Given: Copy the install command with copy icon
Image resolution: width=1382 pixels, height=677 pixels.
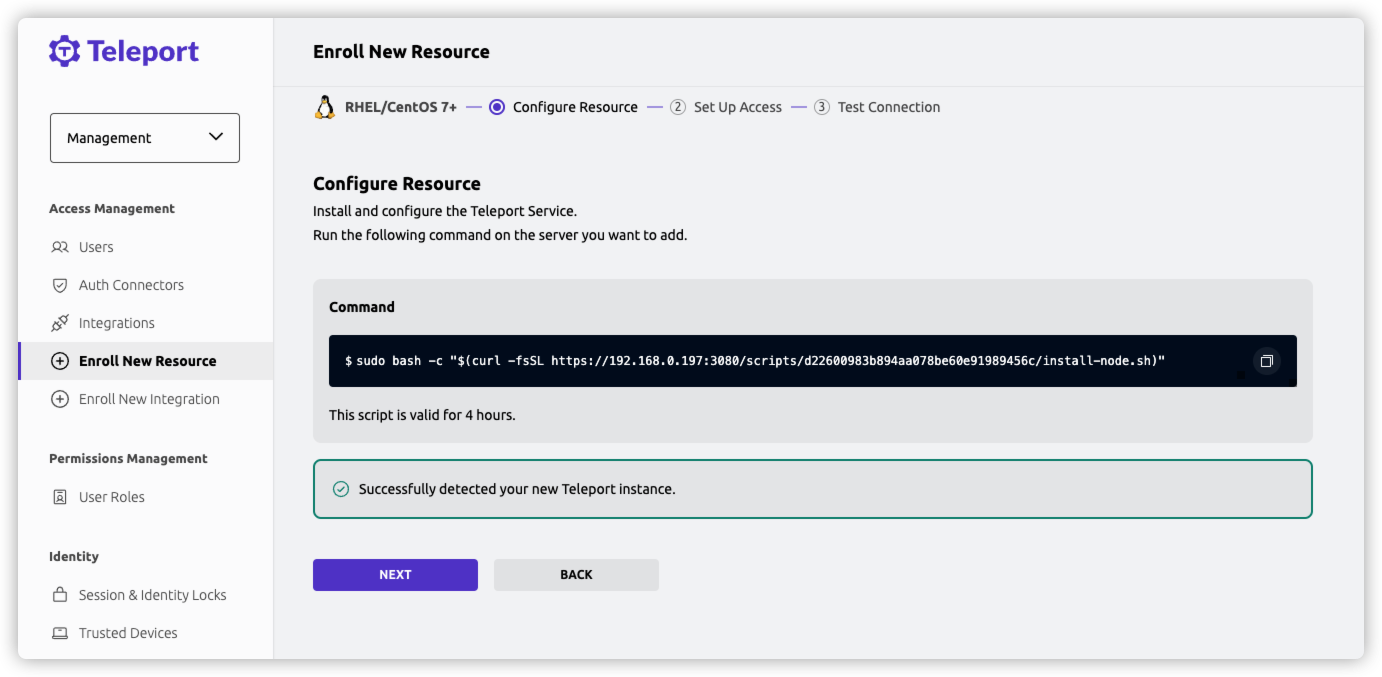Looking at the screenshot, I should pyautogui.click(x=1266, y=361).
